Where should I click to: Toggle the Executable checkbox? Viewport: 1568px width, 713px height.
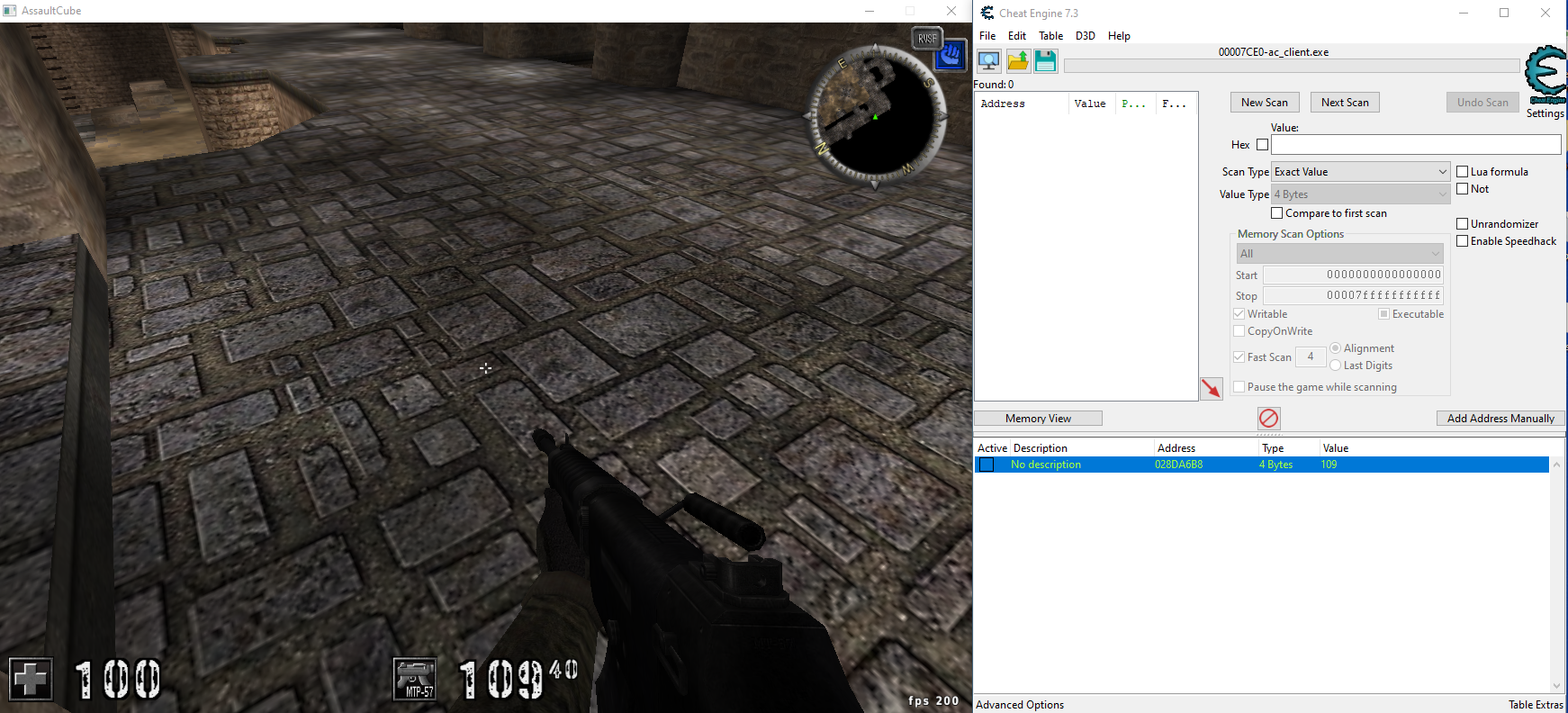[x=1383, y=314]
